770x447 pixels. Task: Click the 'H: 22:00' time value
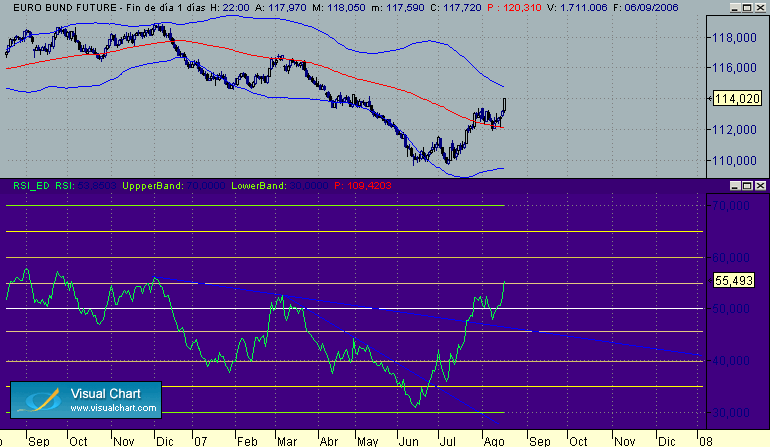(x=229, y=8)
